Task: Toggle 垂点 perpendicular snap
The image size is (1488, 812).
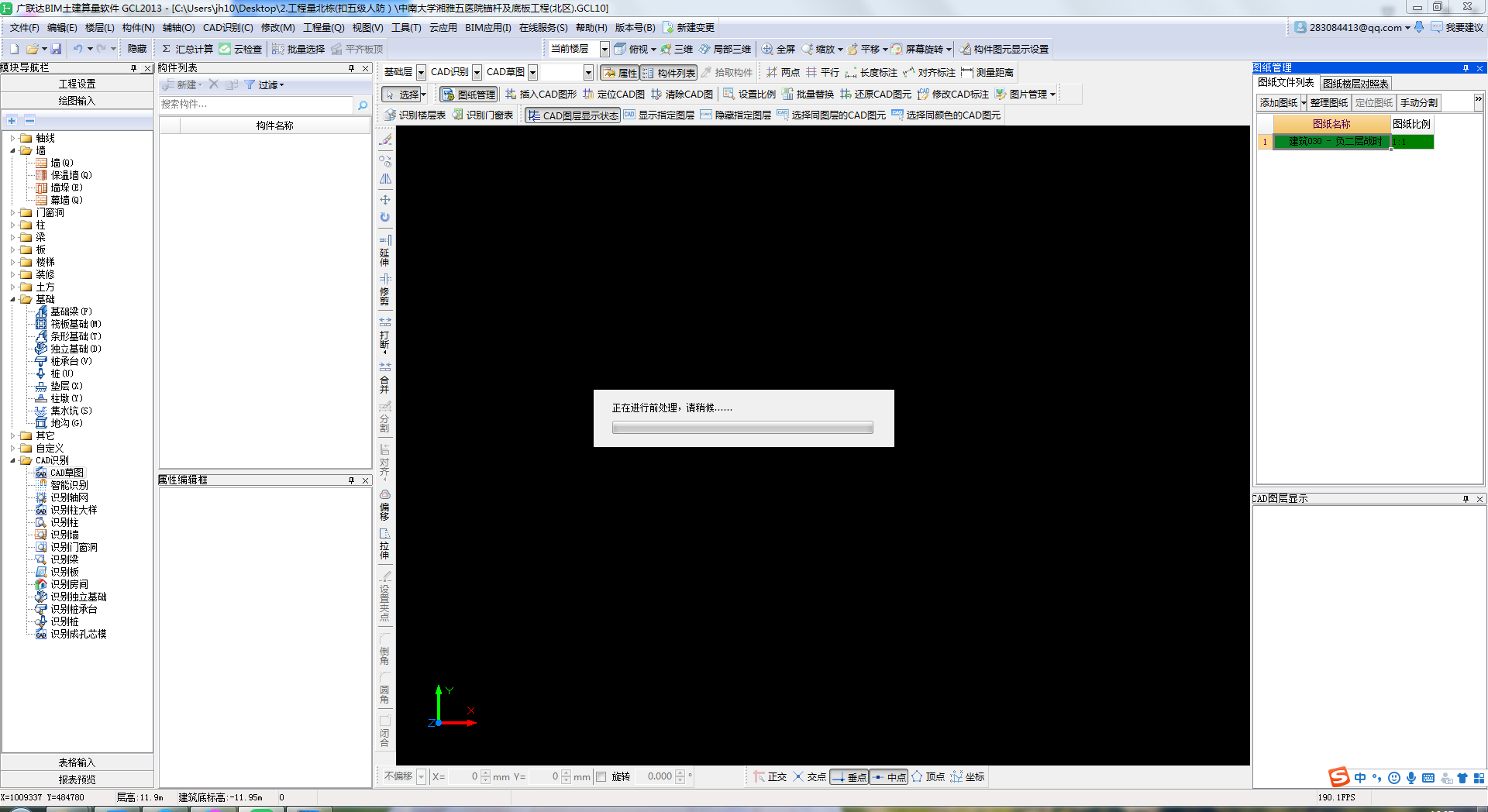Action: pos(849,777)
